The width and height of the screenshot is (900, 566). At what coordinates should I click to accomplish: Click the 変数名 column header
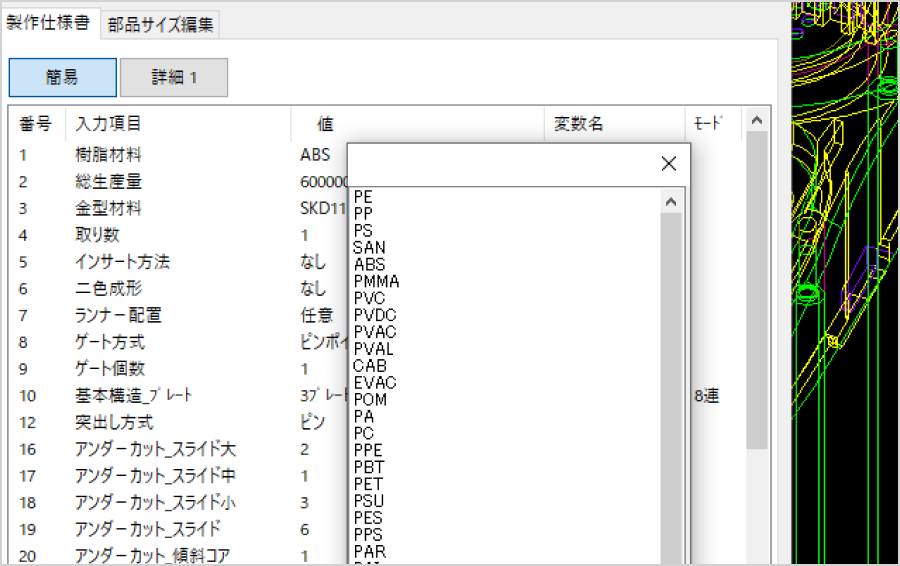point(579,124)
